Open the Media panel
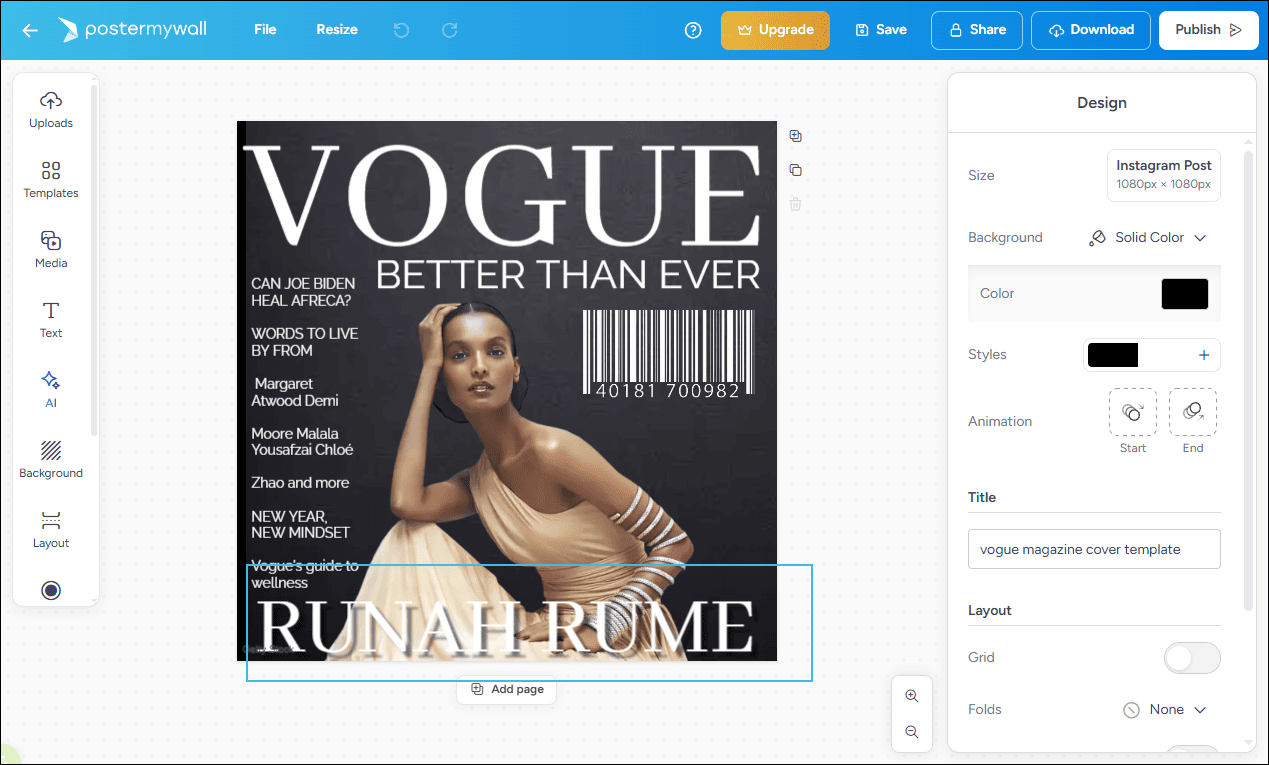1269x765 pixels. [51, 248]
